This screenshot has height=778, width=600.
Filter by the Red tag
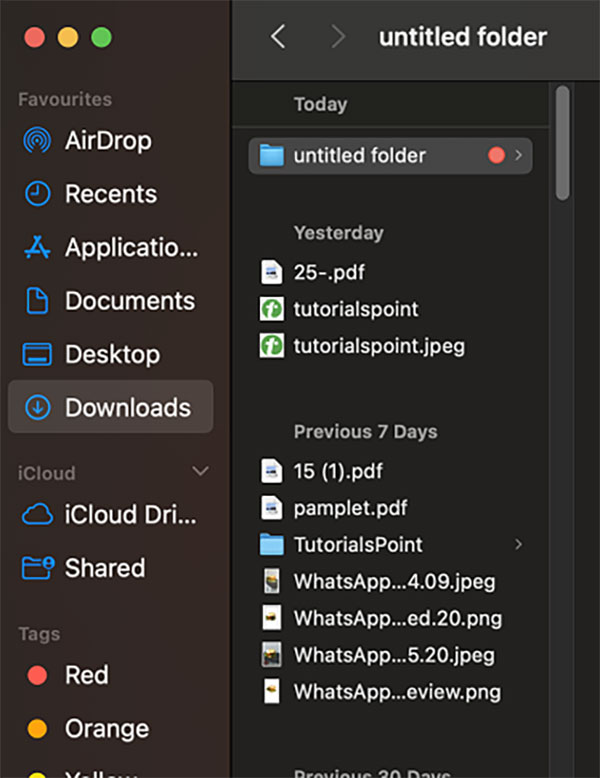86,675
